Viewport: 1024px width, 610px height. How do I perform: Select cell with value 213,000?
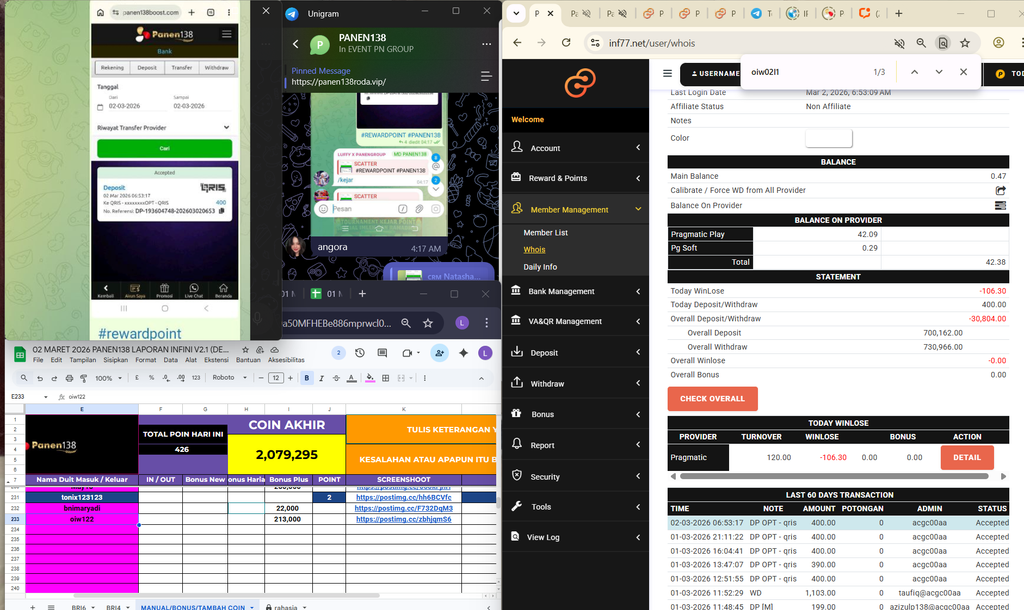287,519
